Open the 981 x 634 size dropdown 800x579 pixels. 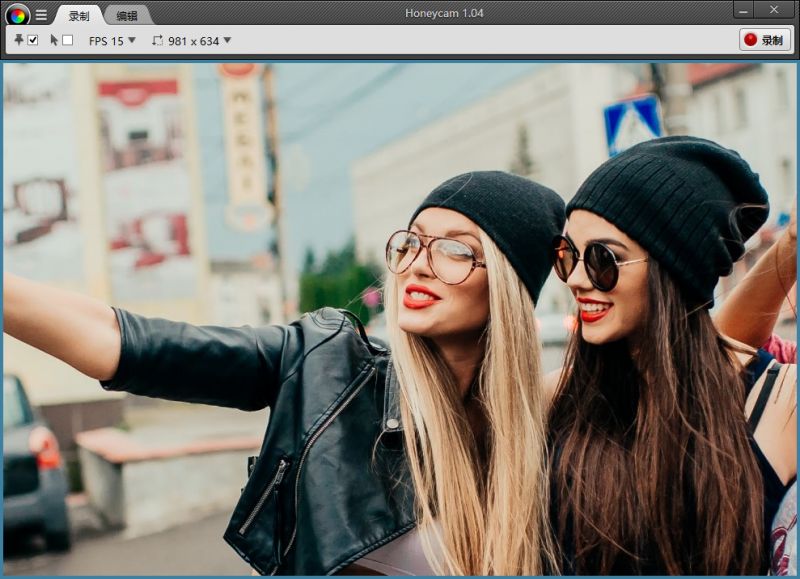194,41
